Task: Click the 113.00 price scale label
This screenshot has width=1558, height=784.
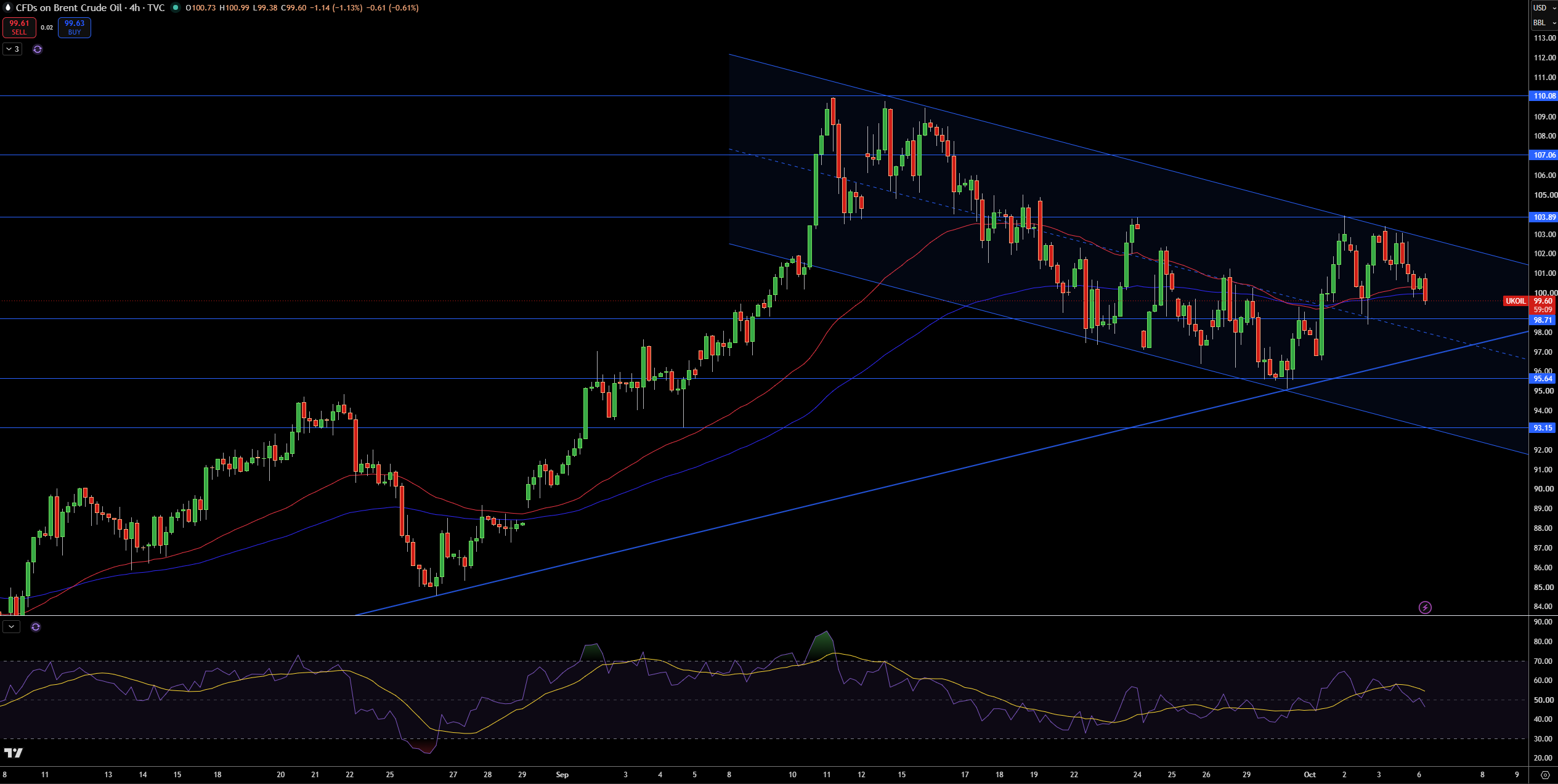Action: tap(1544, 38)
